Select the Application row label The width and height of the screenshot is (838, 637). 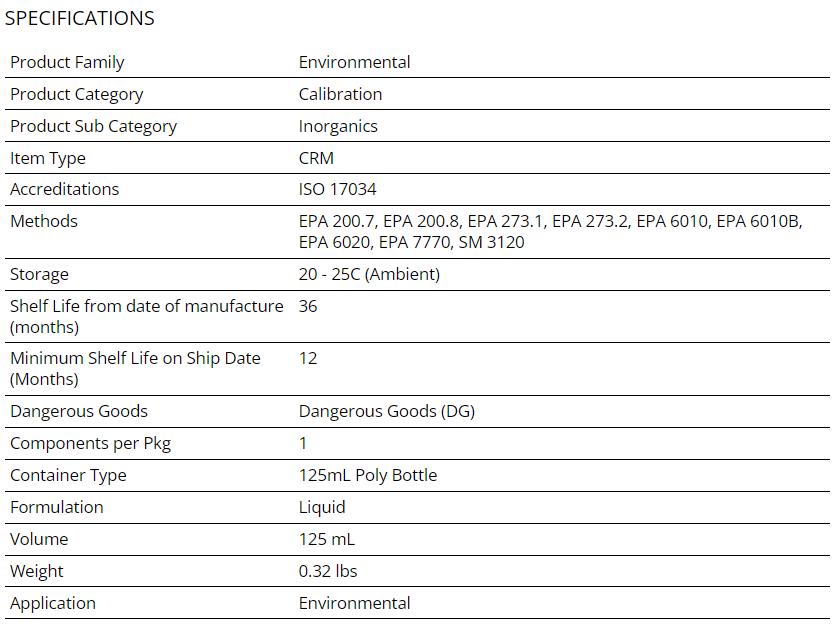(x=53, y=603)
